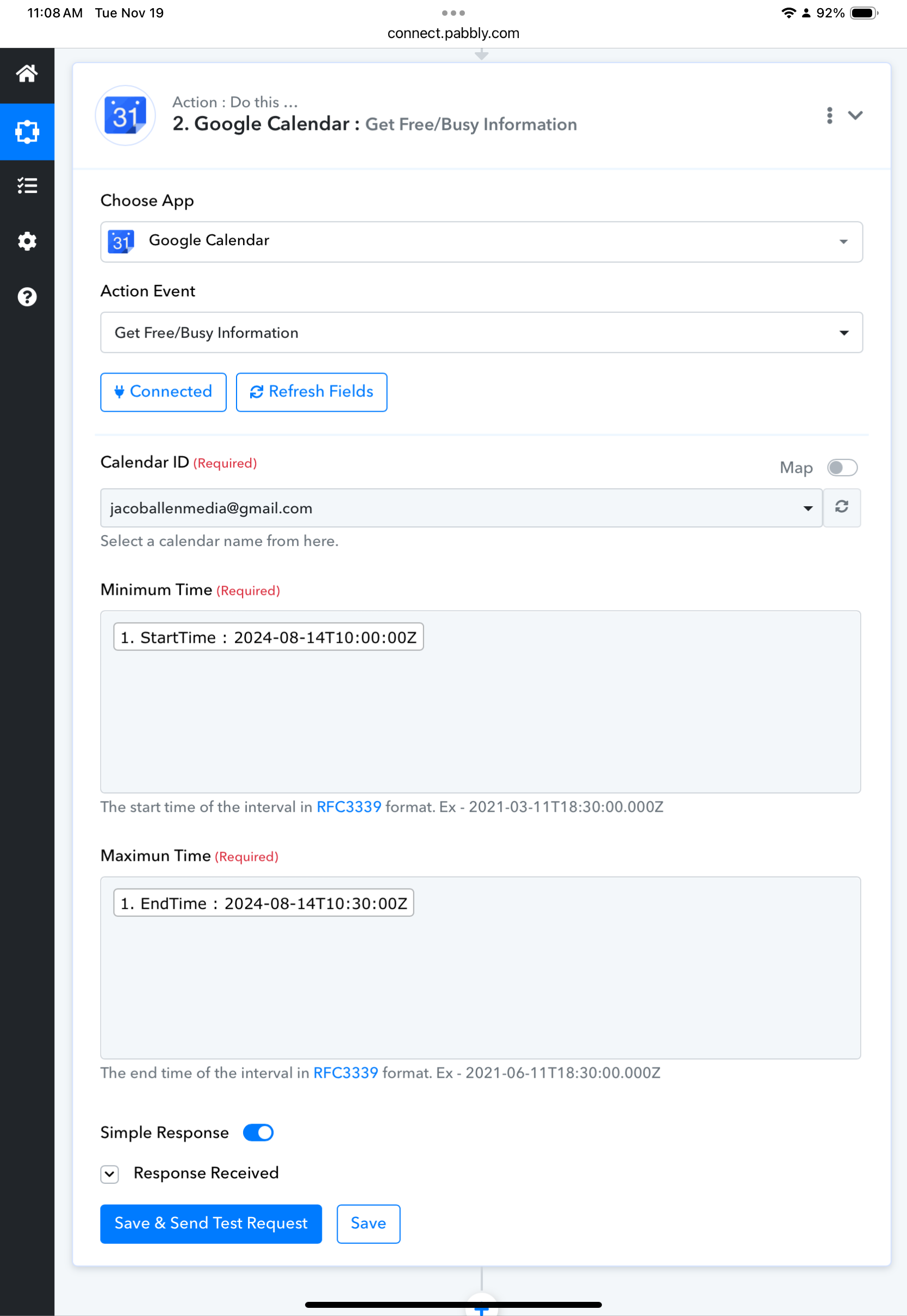Open the three-dot step options menu
The height and width of the screenshot is (1316, 907).
pyautogui.click(x=830, y=115)
